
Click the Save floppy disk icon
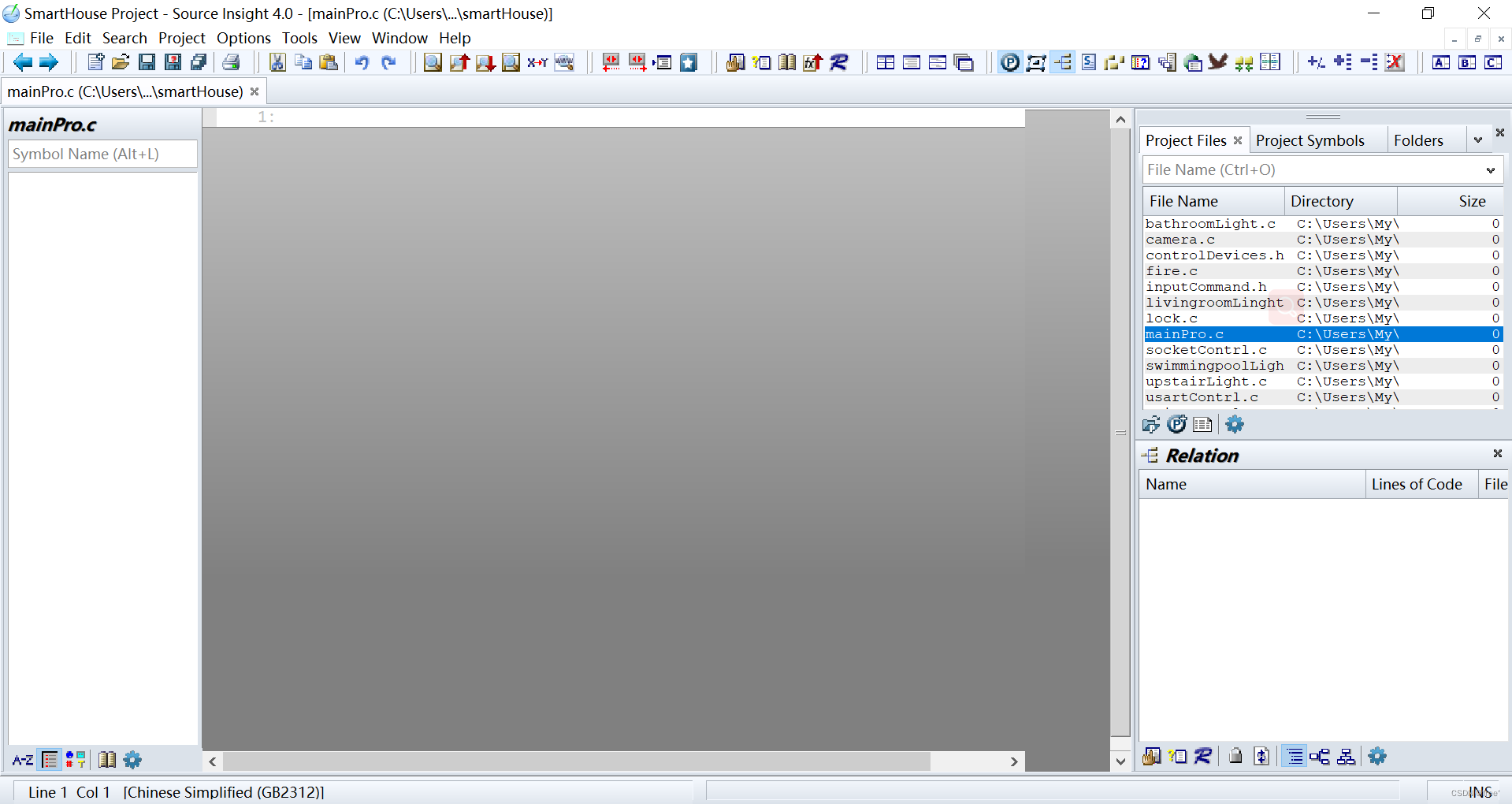click(x=147, y=62)
